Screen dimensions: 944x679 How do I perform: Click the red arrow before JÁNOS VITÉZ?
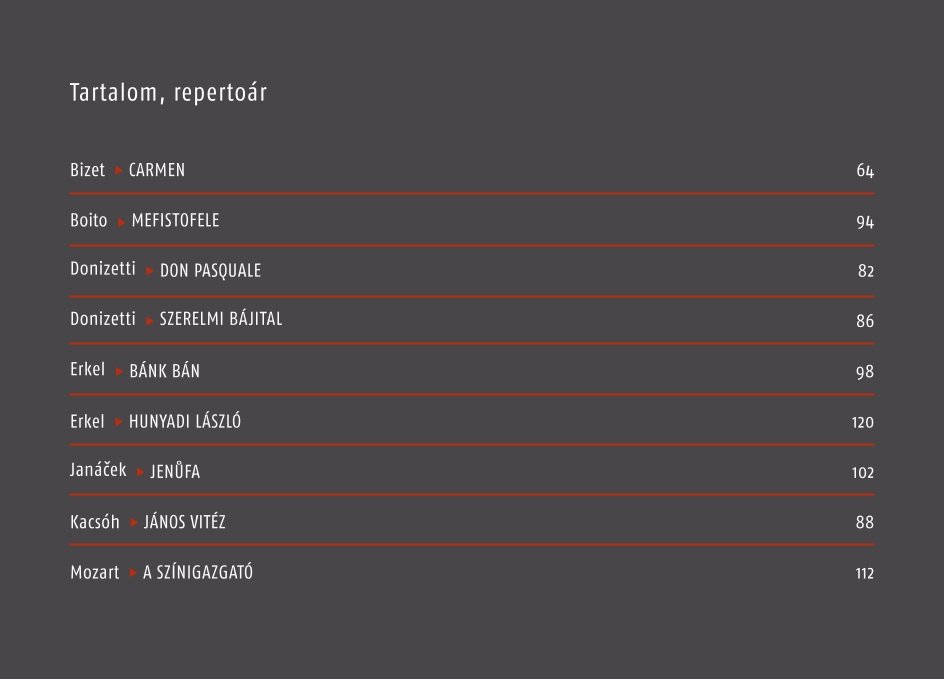tap(134, 522)
